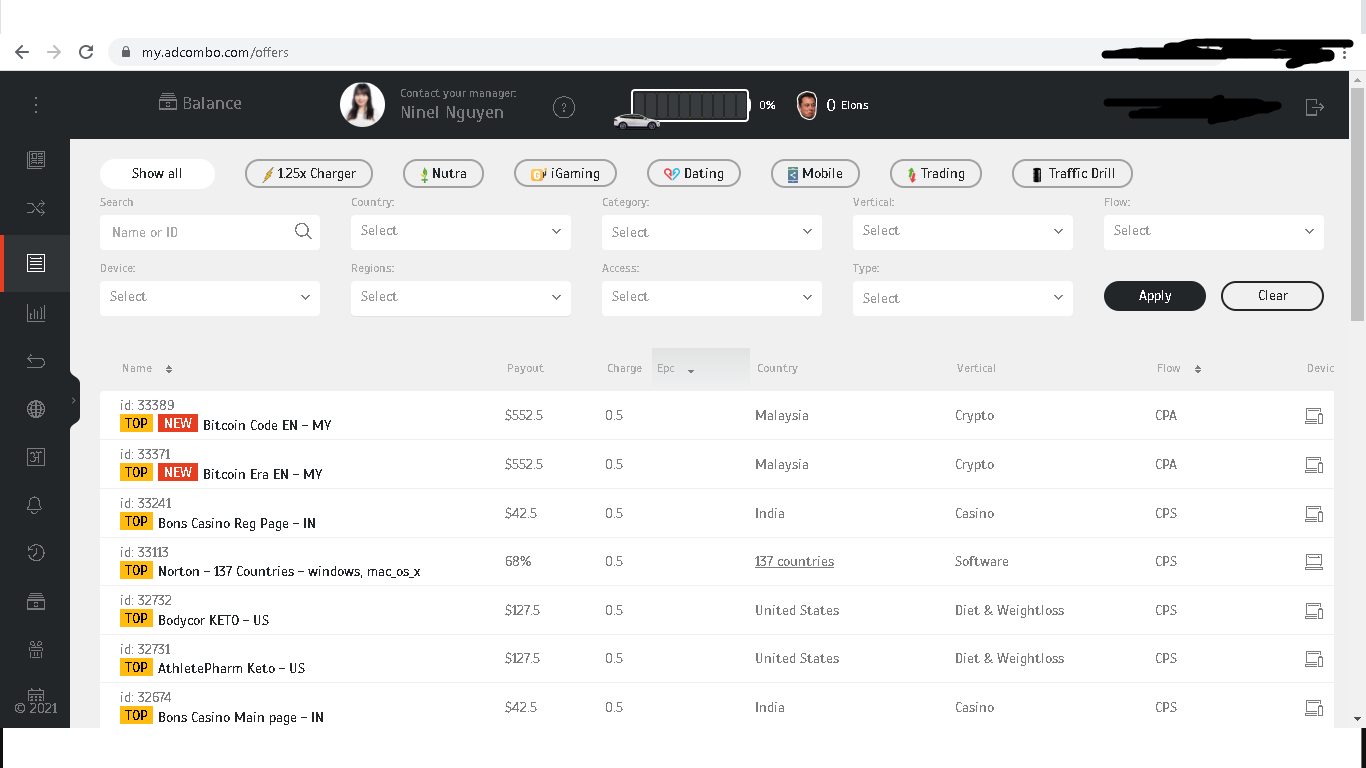Click the battery progress bar showing 0%

tap(690, 105)
